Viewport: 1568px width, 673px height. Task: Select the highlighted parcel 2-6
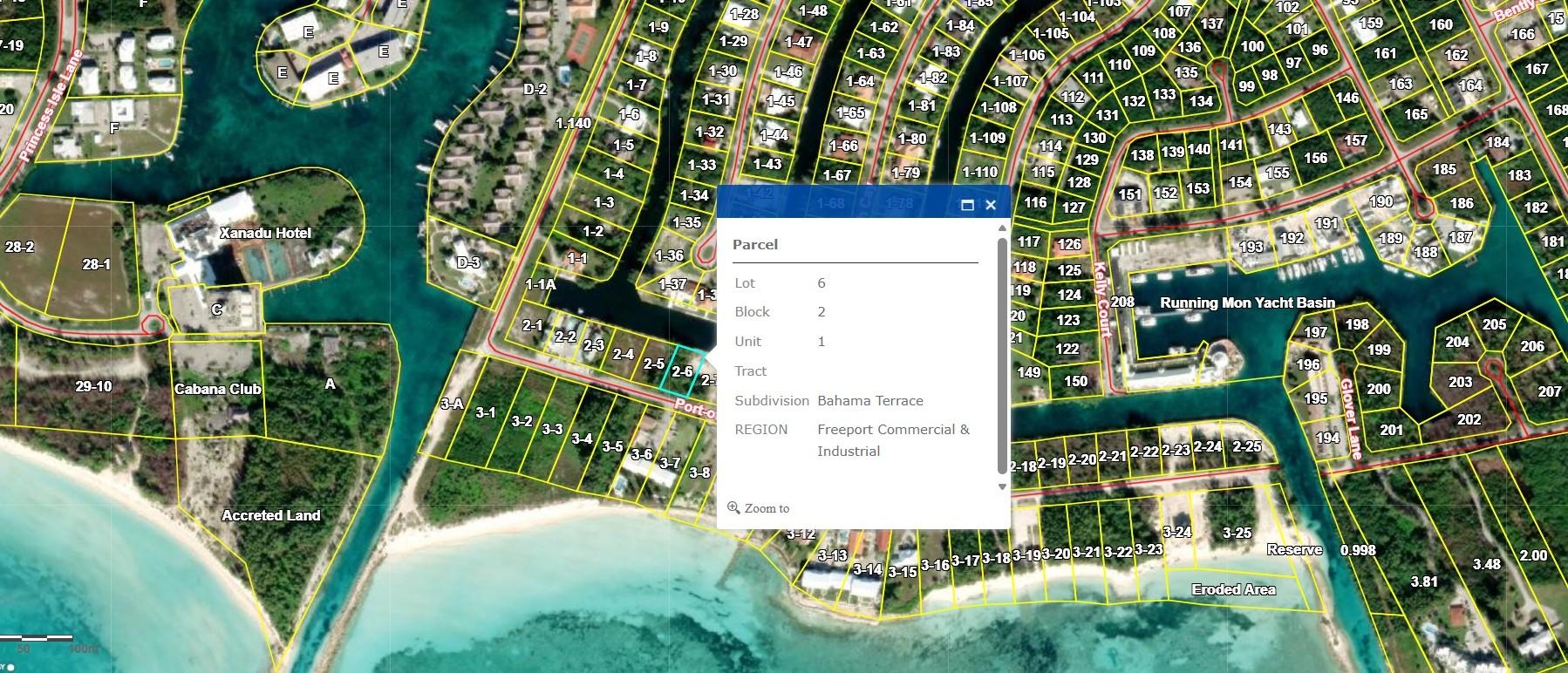(681, 372)
